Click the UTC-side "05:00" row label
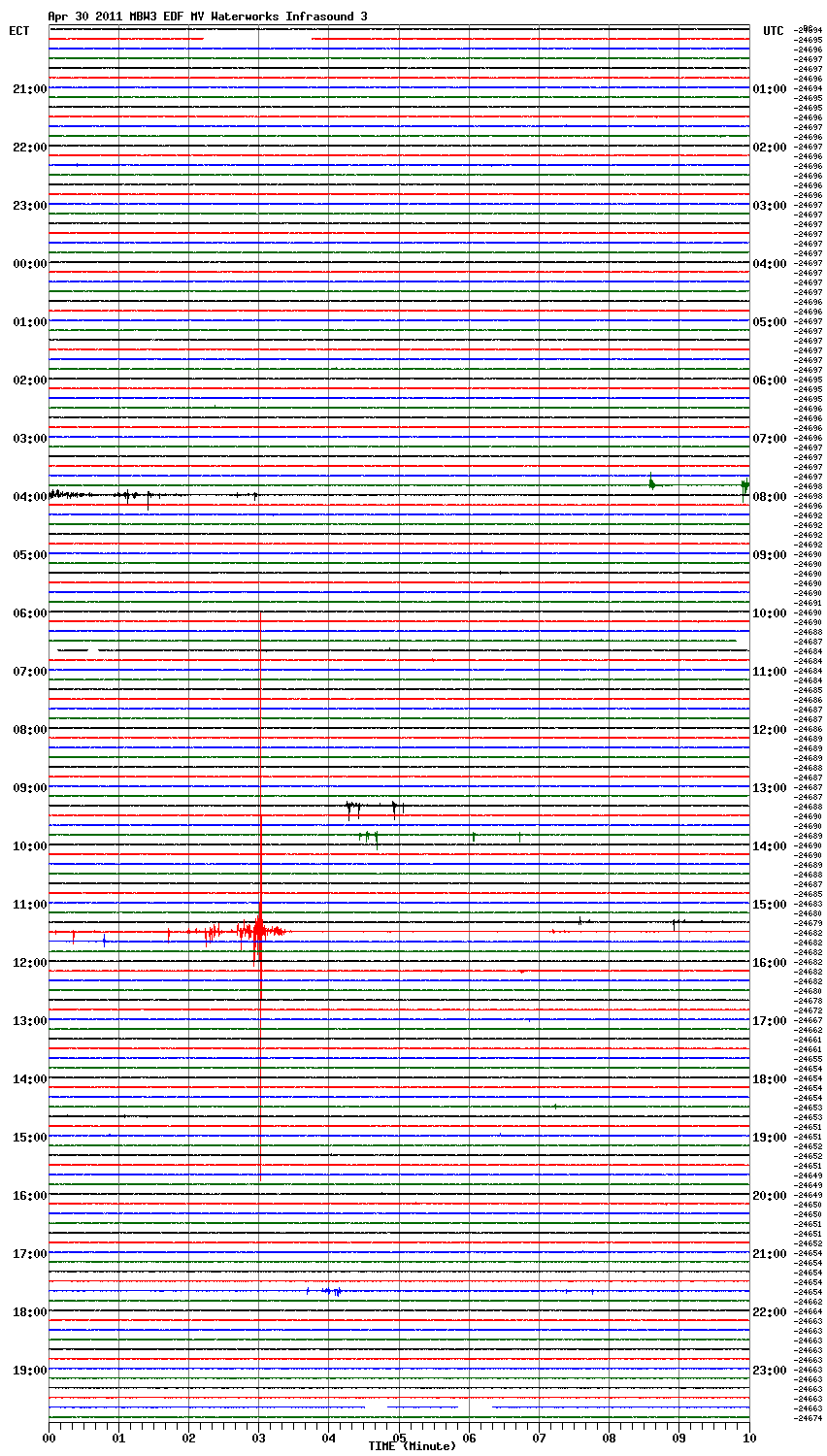Screen dimensions: 827x1456 [770, 322]
